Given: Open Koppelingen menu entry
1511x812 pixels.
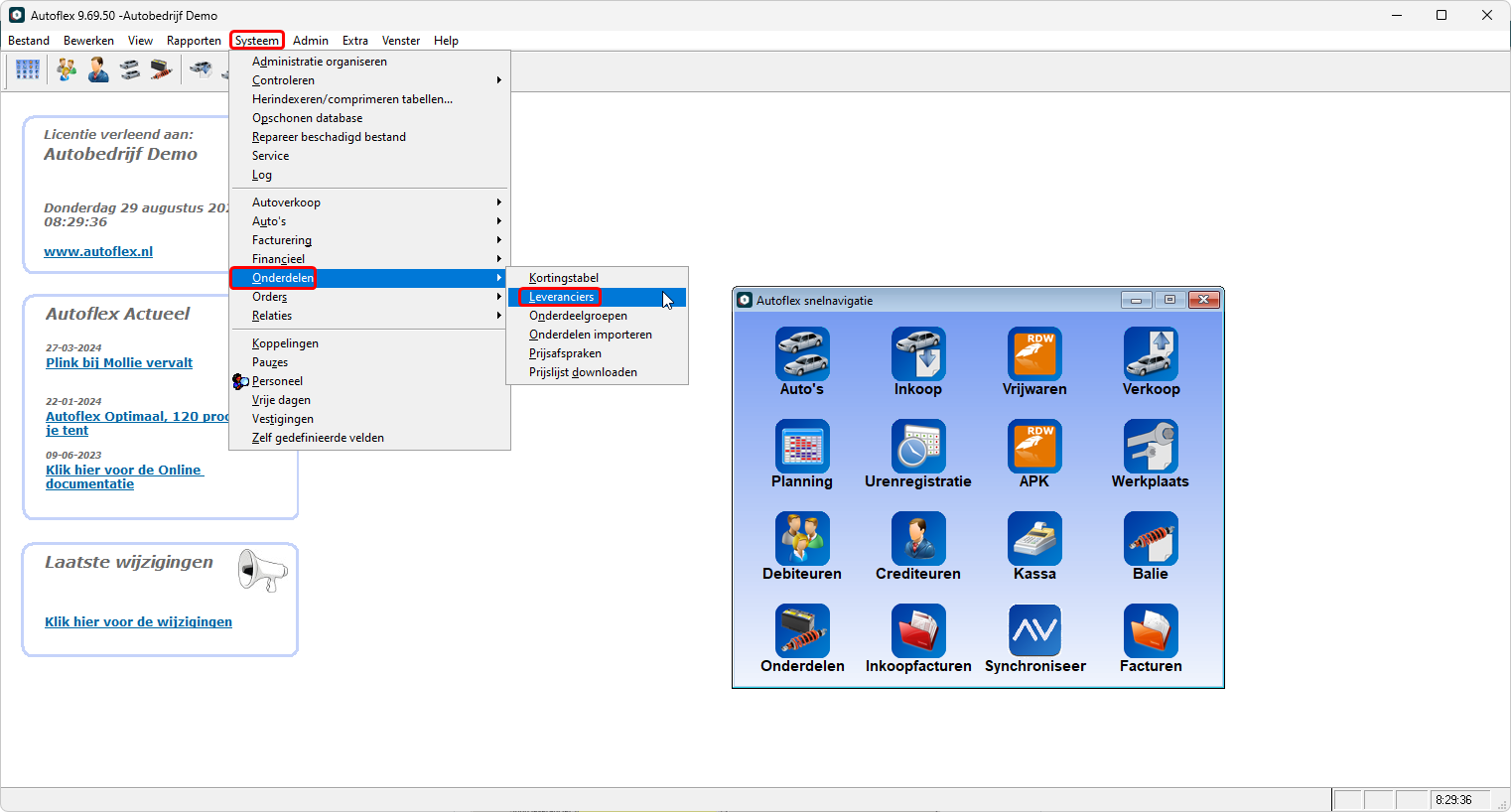Looking at the screenshot, I should (x=369, y=343).
